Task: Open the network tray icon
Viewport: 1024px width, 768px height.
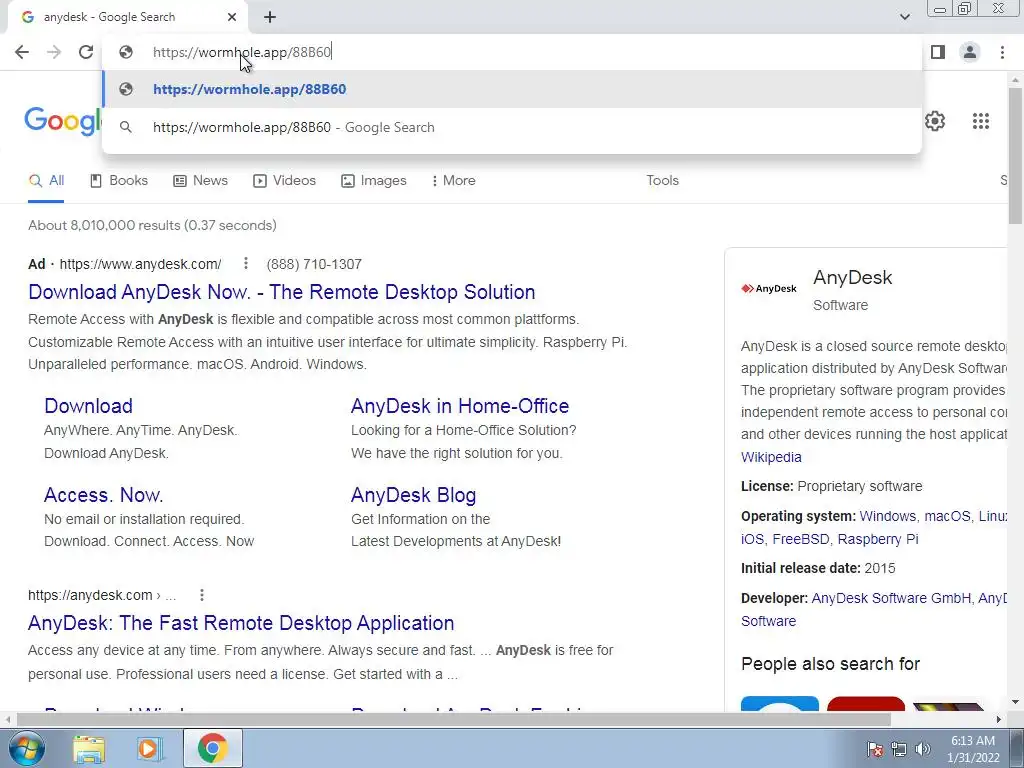Action: [899, 749]
